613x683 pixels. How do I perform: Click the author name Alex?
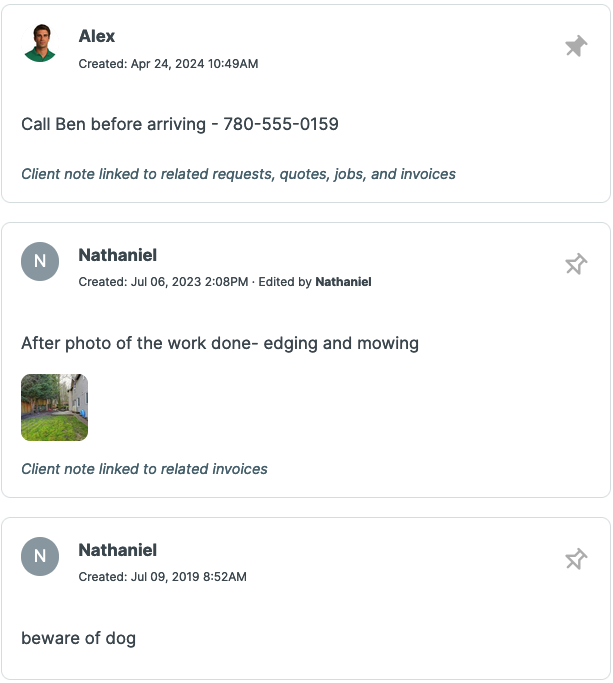tap(97, 36)
